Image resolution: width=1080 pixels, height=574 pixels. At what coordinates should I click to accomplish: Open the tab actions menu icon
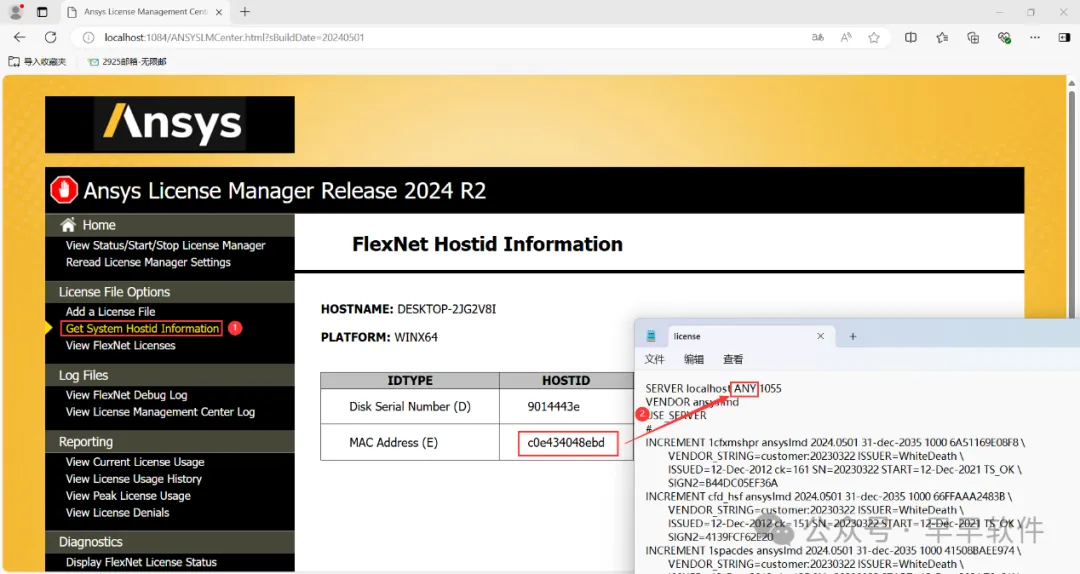click(x=42, y=12)
